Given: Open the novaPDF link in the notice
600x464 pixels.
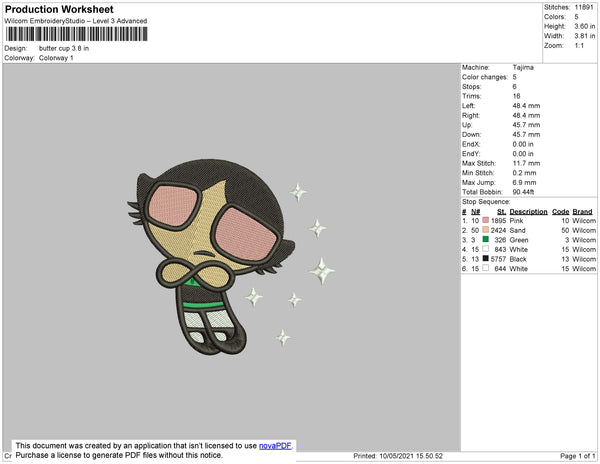Looking at the screenshot, I should pyautogui.click(x=275, y=445).
